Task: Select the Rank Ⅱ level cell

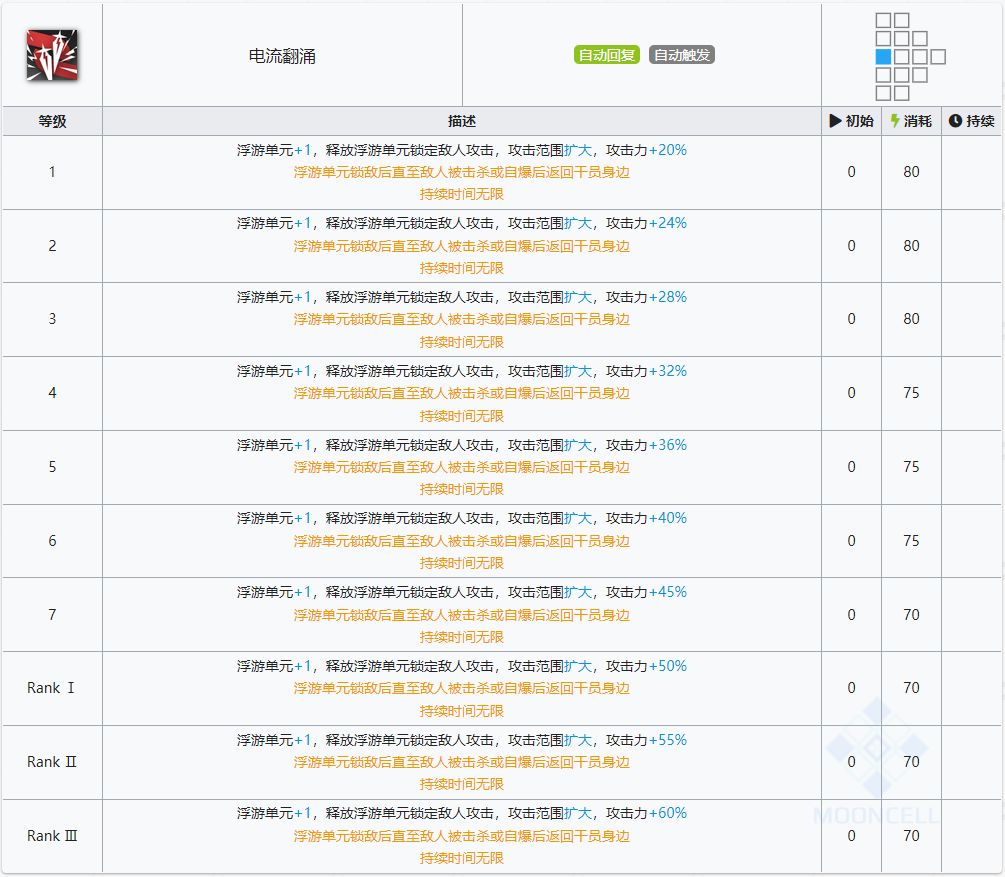Action: pos(52,762)
